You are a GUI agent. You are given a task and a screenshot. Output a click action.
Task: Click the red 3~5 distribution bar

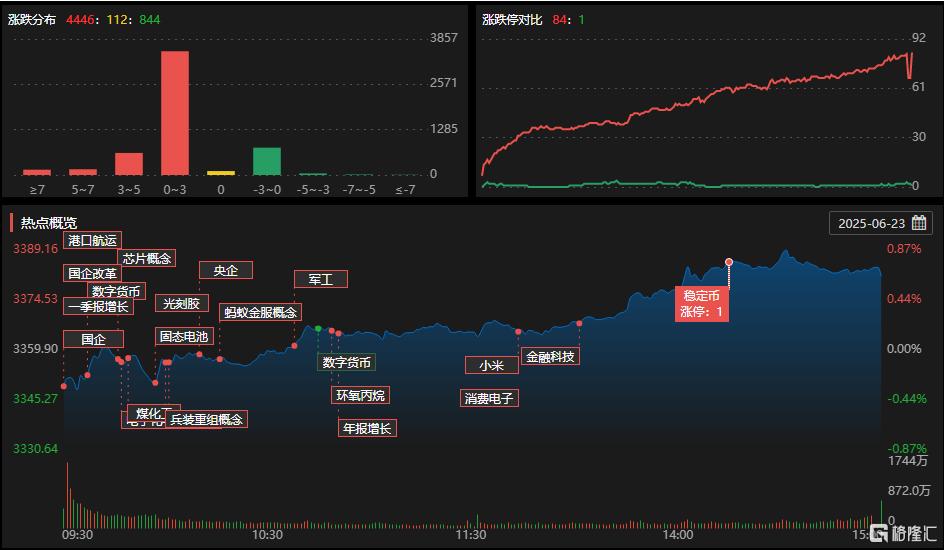tap(129, 164)
